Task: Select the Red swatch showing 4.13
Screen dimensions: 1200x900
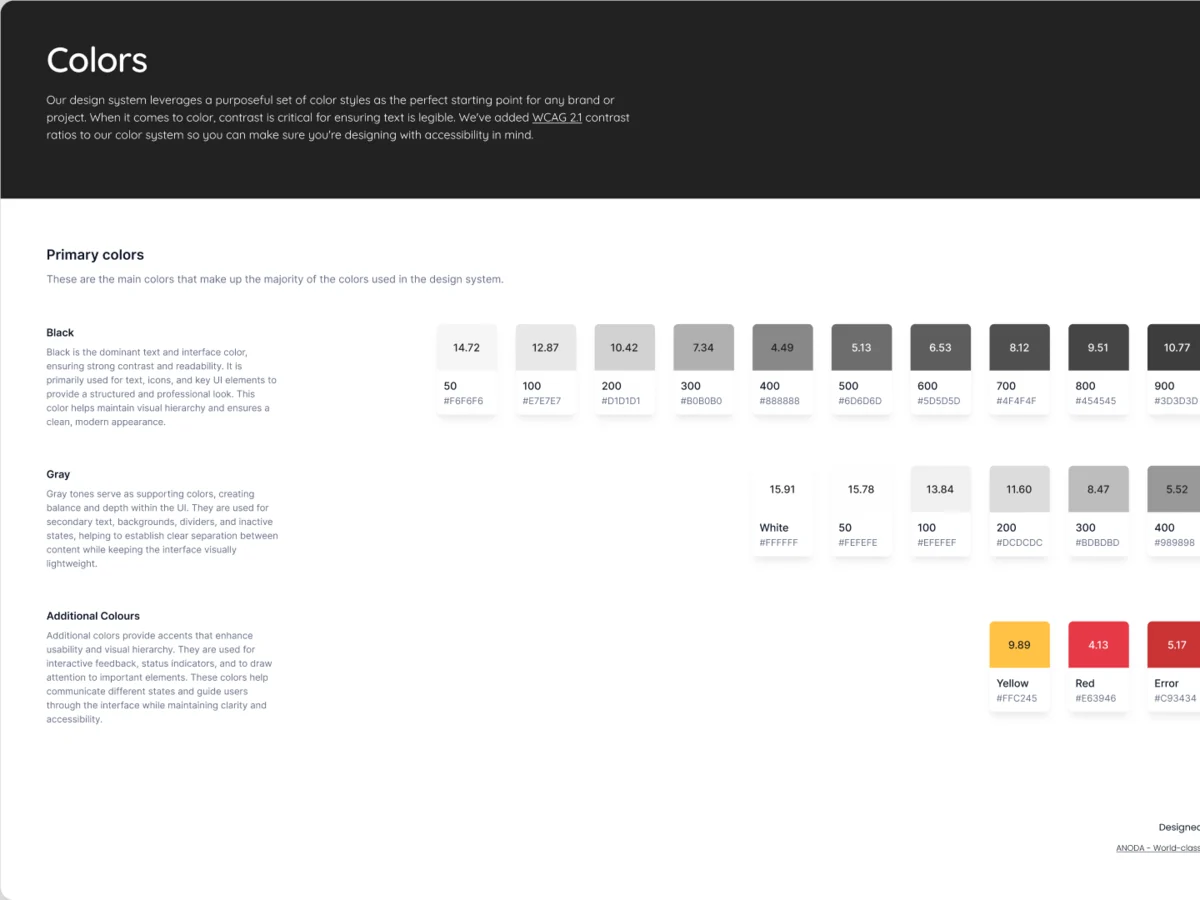Action: click(1099, 645)
